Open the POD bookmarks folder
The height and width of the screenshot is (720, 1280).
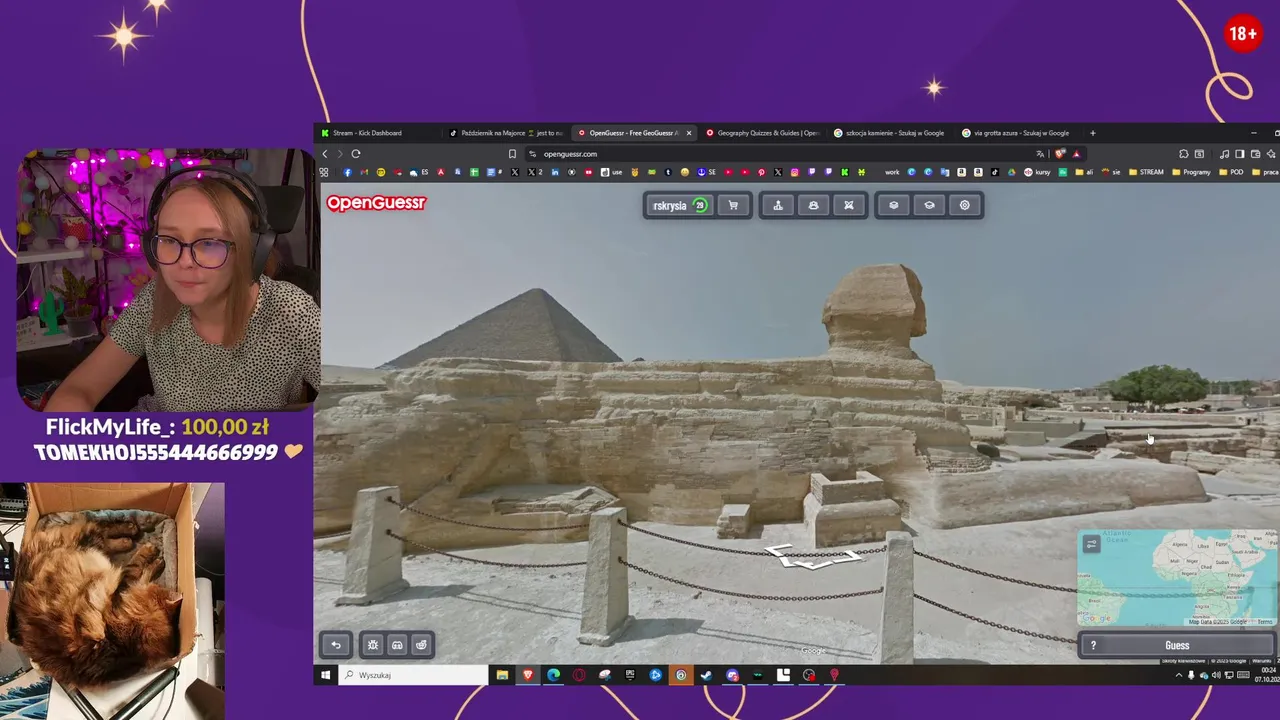[x=1232, y=172]
